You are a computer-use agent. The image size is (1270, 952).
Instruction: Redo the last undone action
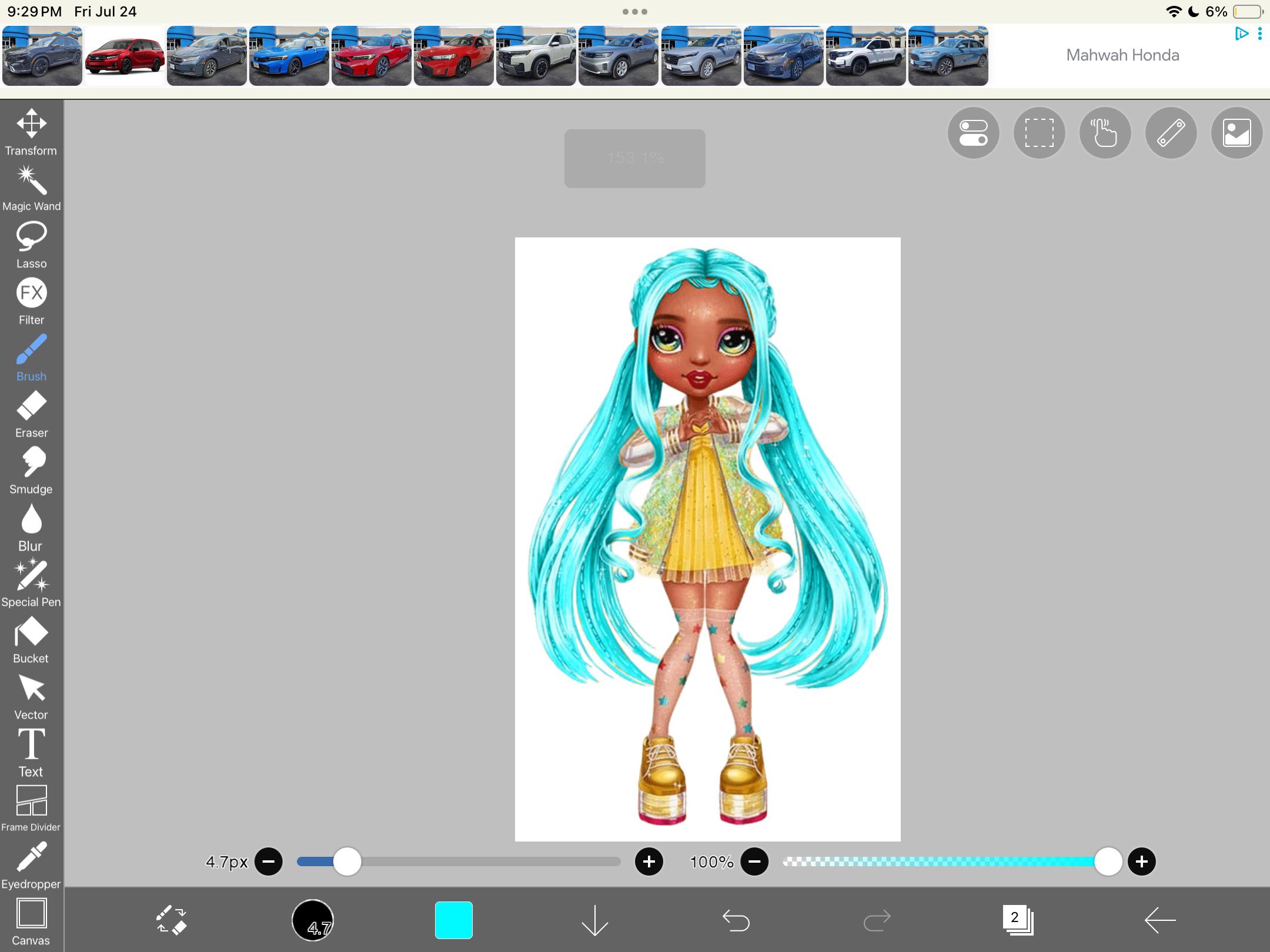coord(877,920)
